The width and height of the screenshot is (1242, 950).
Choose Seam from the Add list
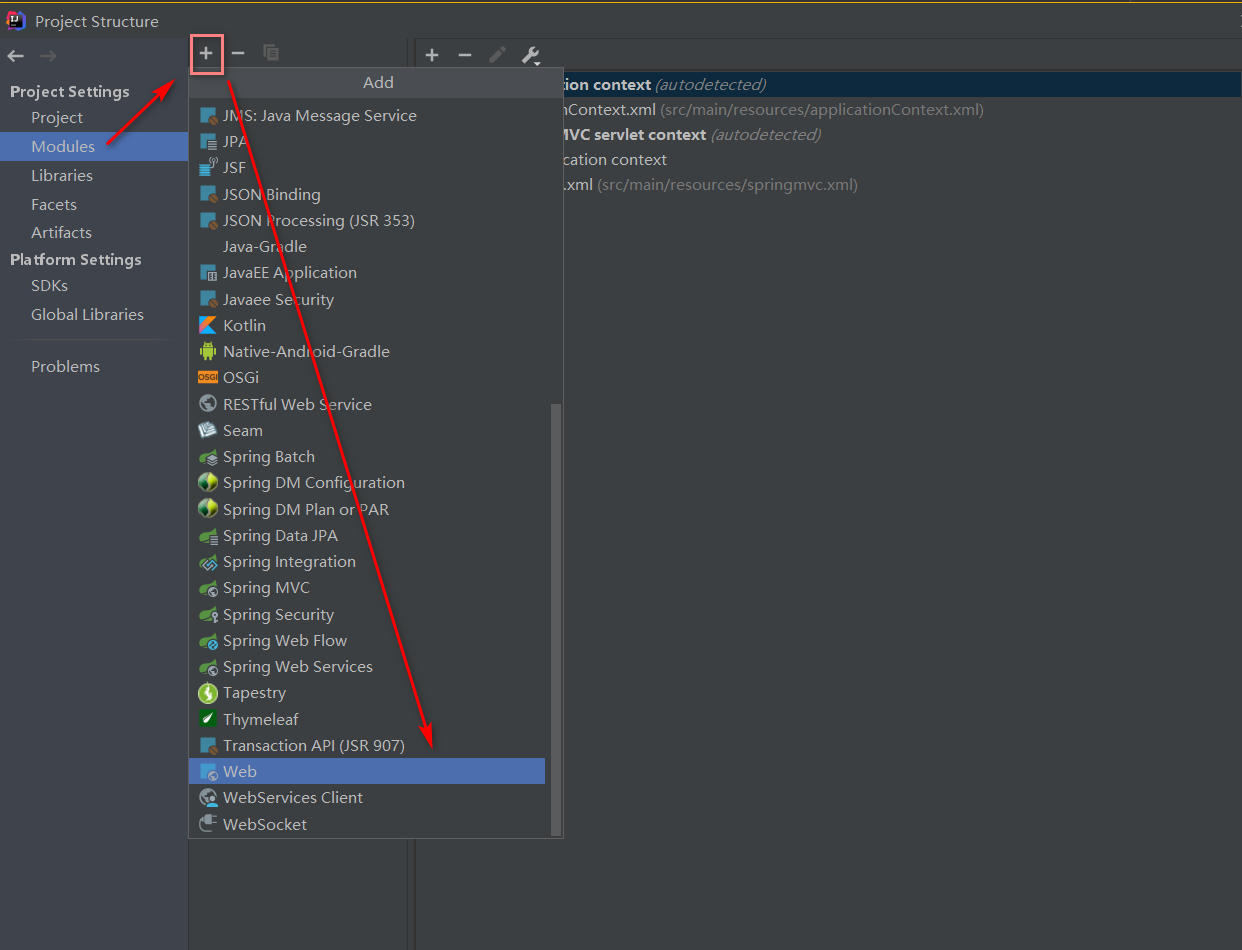(x=368, y=430)
